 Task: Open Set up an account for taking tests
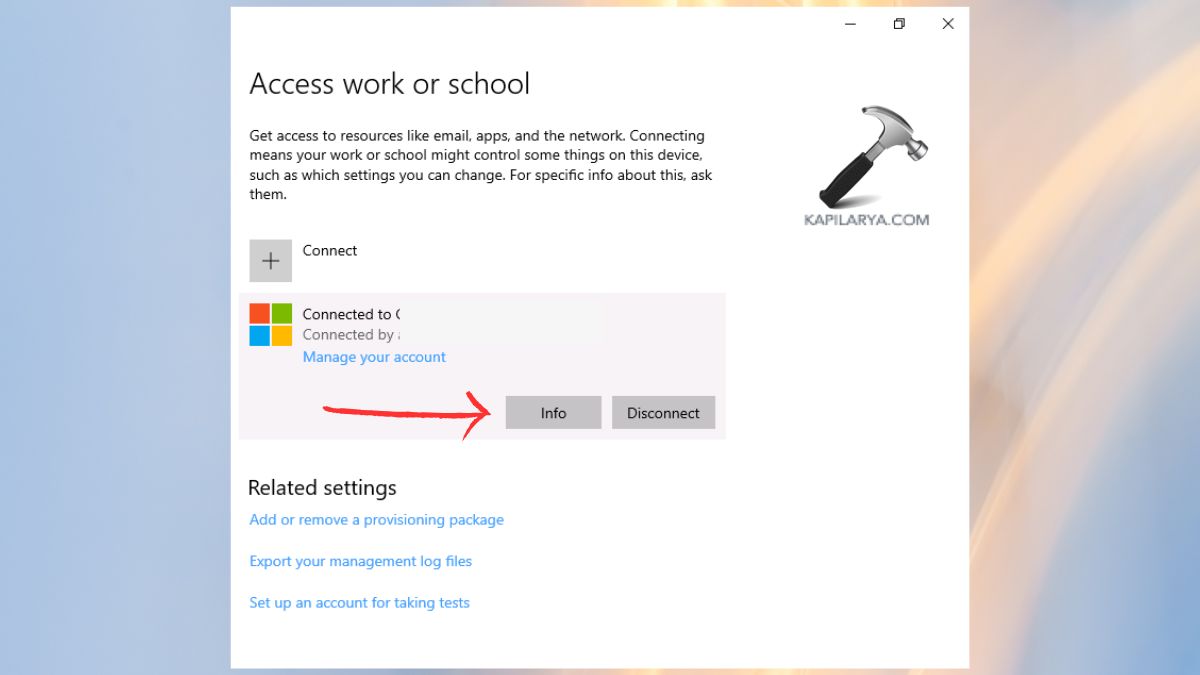point(359,602)
